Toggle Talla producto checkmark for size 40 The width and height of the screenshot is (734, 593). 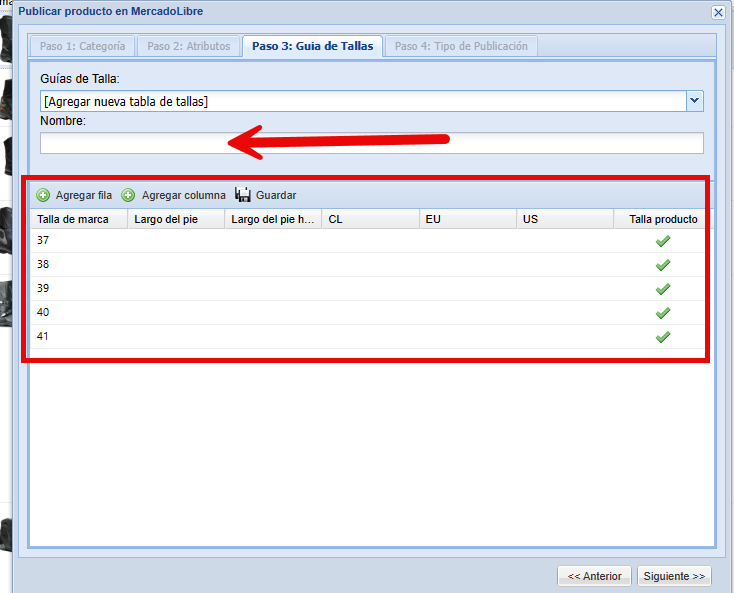(x=663, y=313)
